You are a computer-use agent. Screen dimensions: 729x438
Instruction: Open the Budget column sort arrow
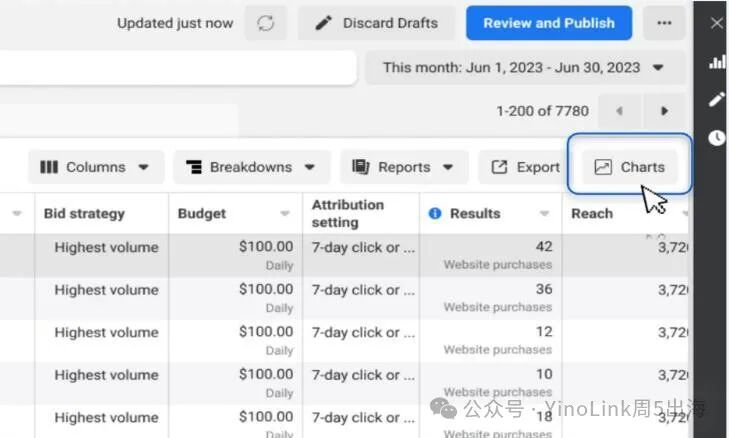(285, 213)
